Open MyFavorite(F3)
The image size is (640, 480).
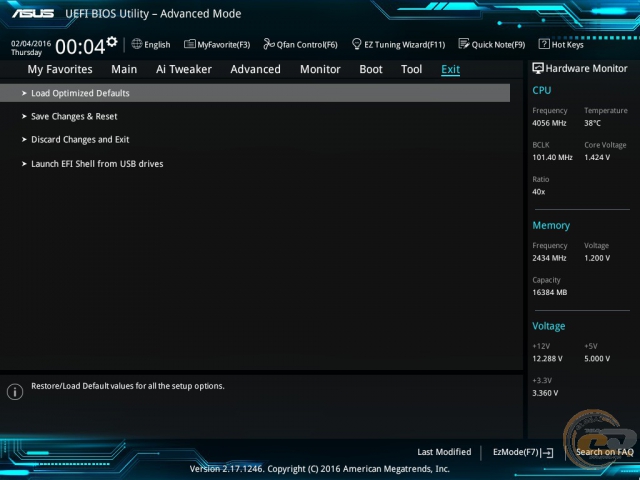pyautogui.click(x=224, y=44)
